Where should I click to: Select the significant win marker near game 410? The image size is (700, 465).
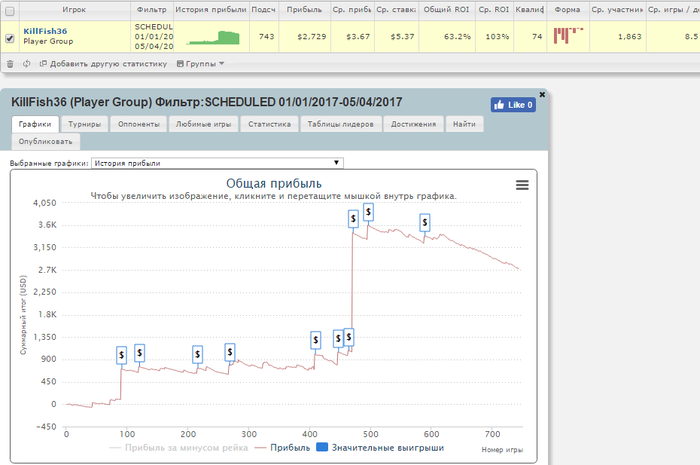point(316,340)
